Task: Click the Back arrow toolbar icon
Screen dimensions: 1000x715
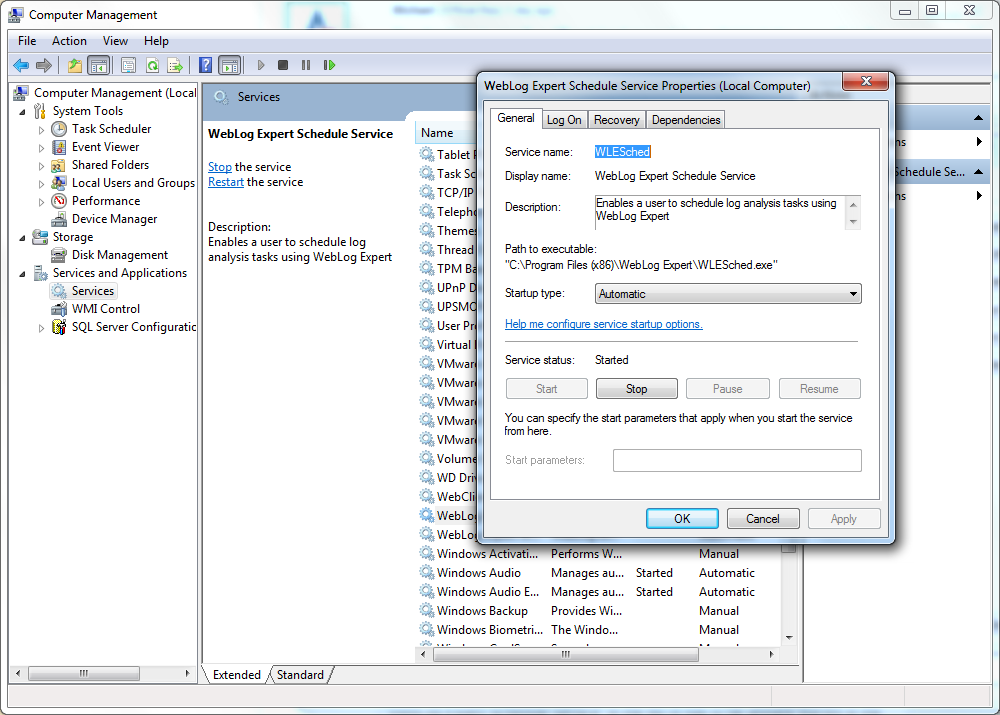Action: [x=21, y=65]
